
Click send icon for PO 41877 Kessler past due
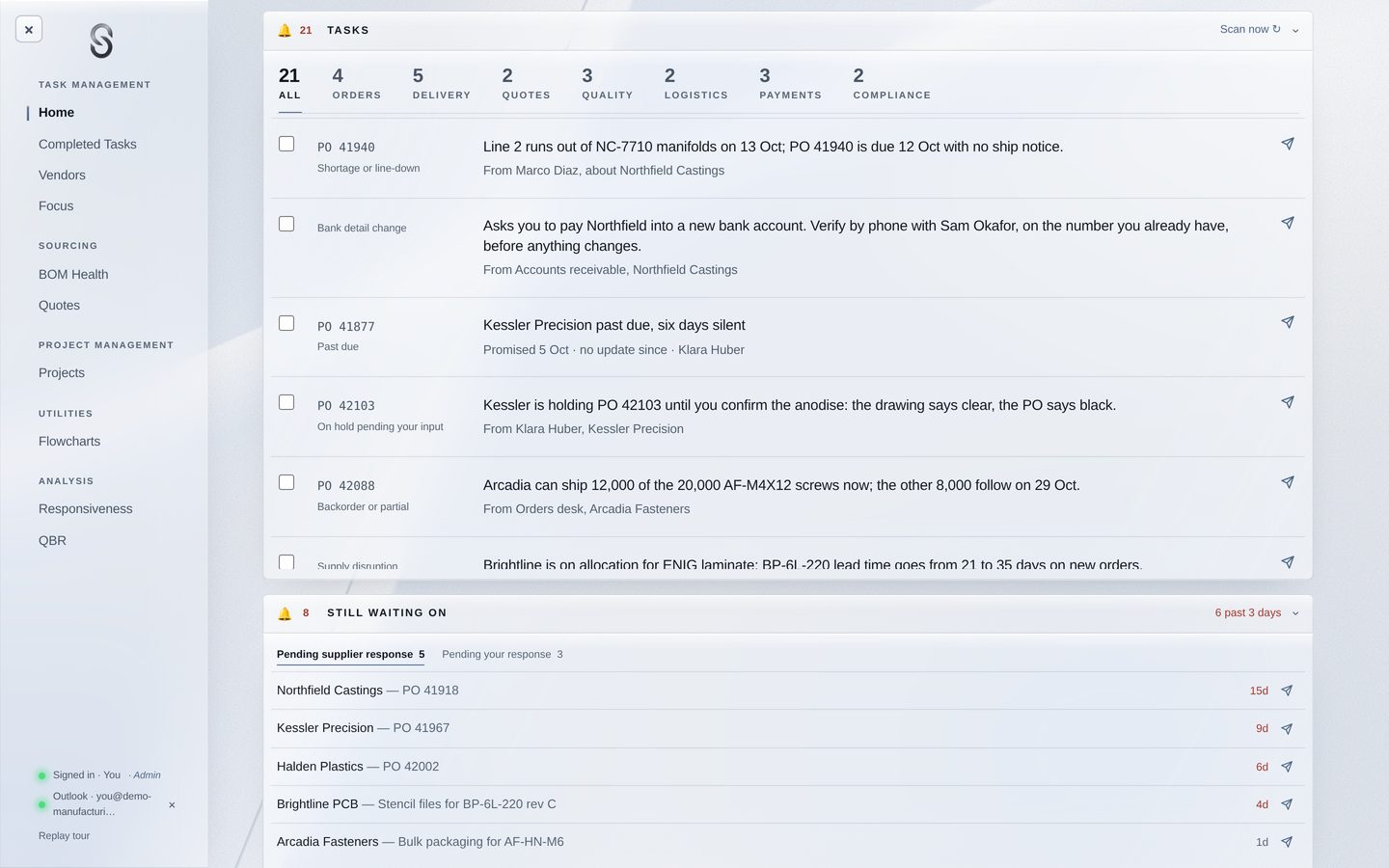tap(1287, 322)
